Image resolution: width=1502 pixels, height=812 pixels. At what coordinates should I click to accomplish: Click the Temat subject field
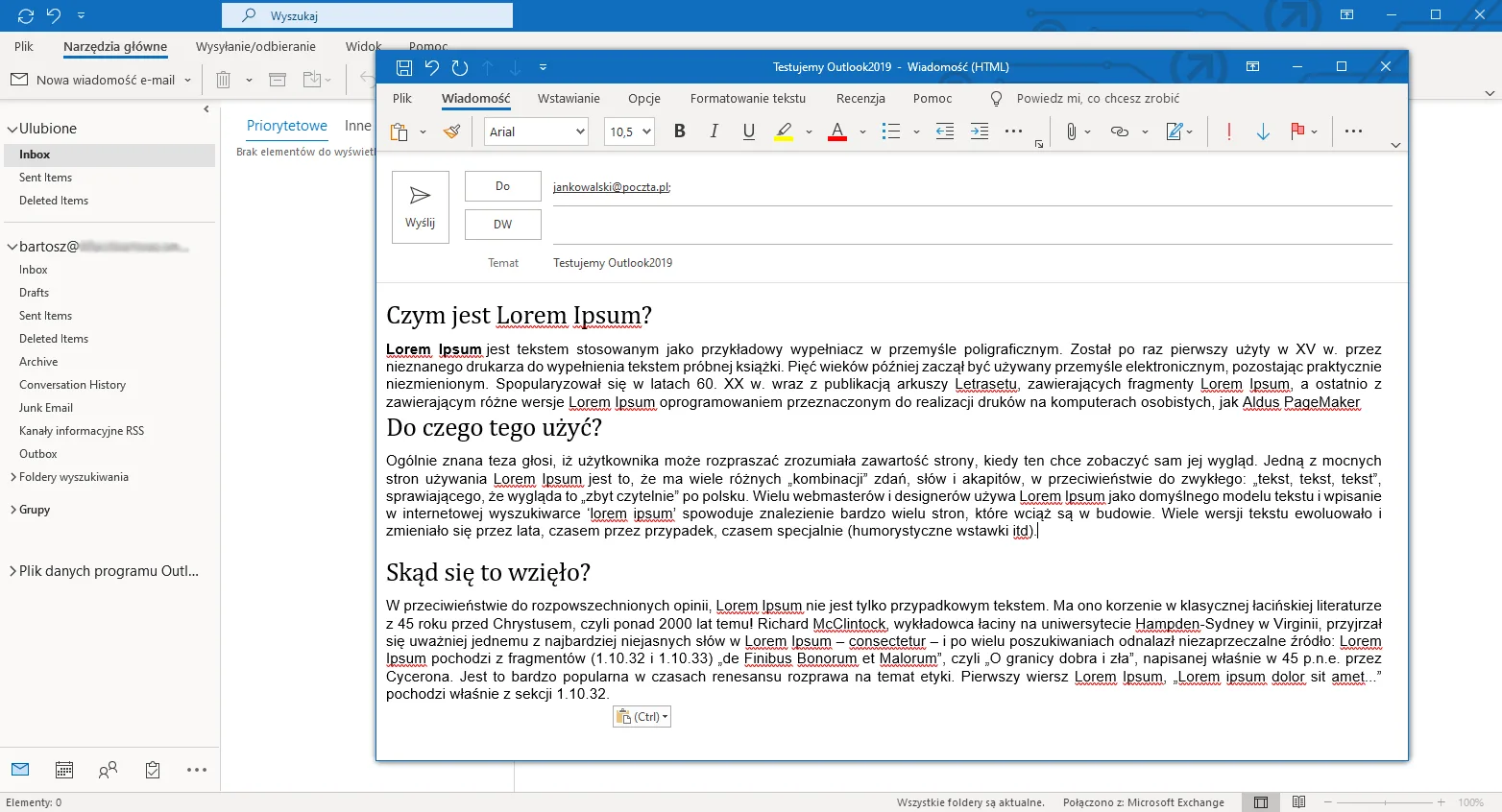[972, 263]
